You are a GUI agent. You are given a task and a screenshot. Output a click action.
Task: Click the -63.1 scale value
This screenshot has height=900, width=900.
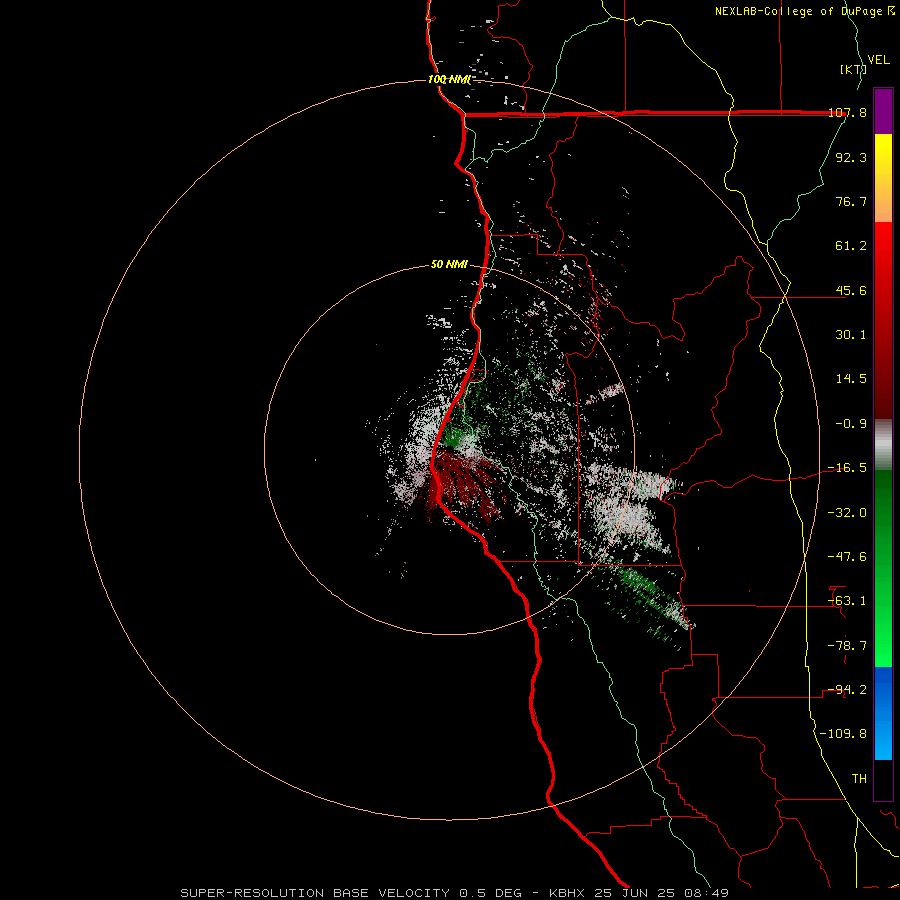pos(848,601)
